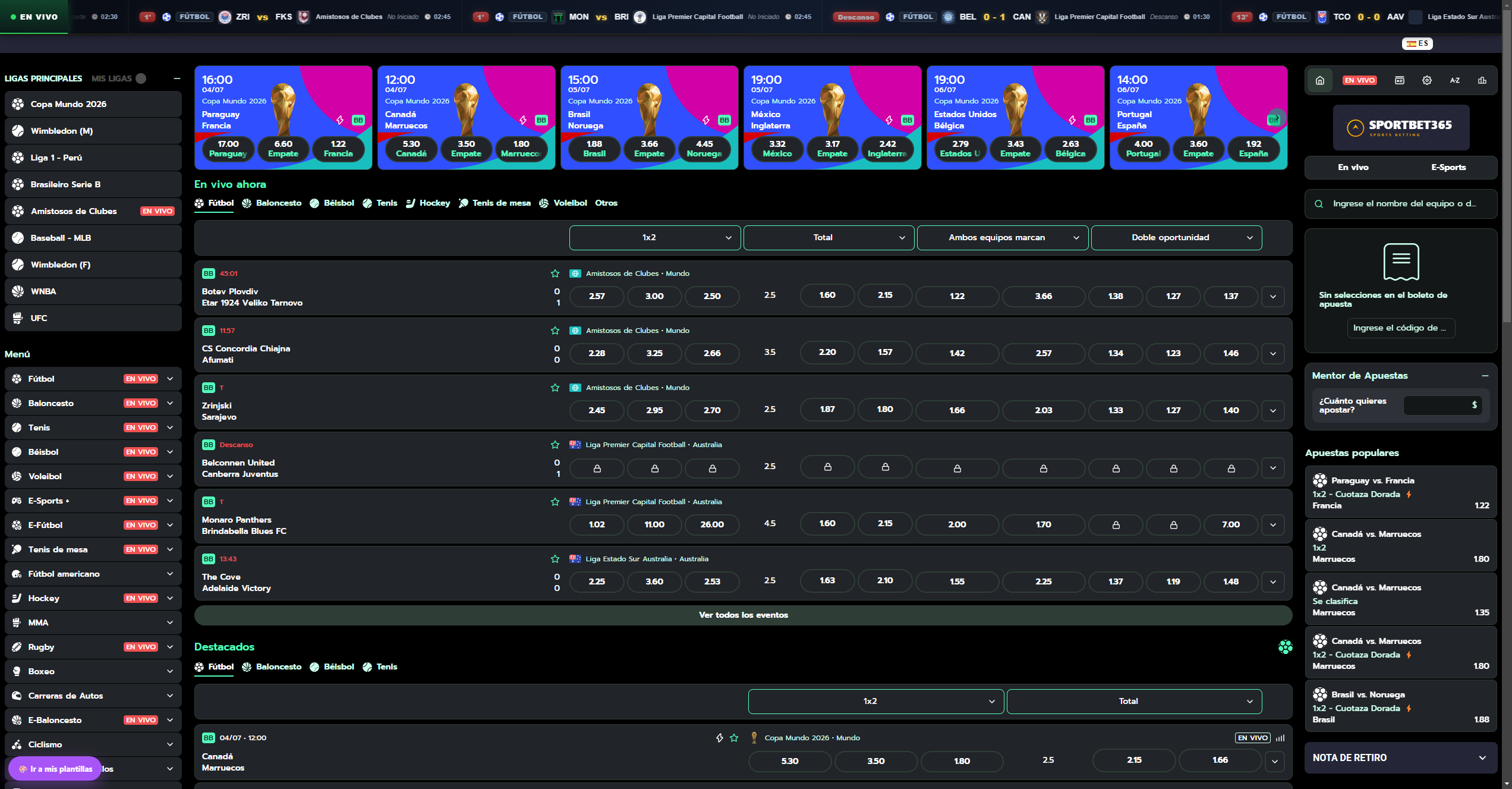The image size is (1512, 789).
Task: Click boost icon on México Inglaterra card
Action: point(889,120)
